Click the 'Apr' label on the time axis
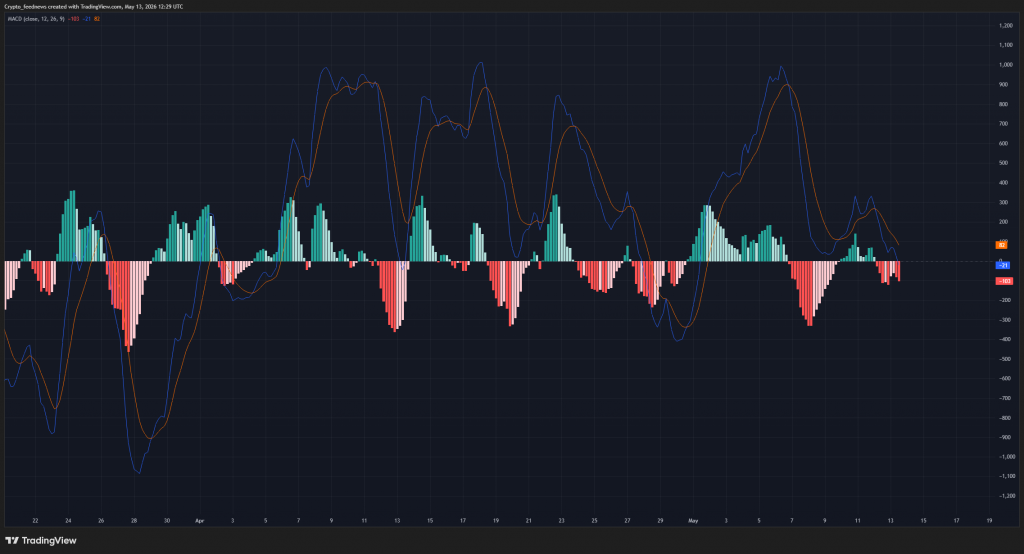The width and height of the screenshot is (1024, 554). [200, 521]
